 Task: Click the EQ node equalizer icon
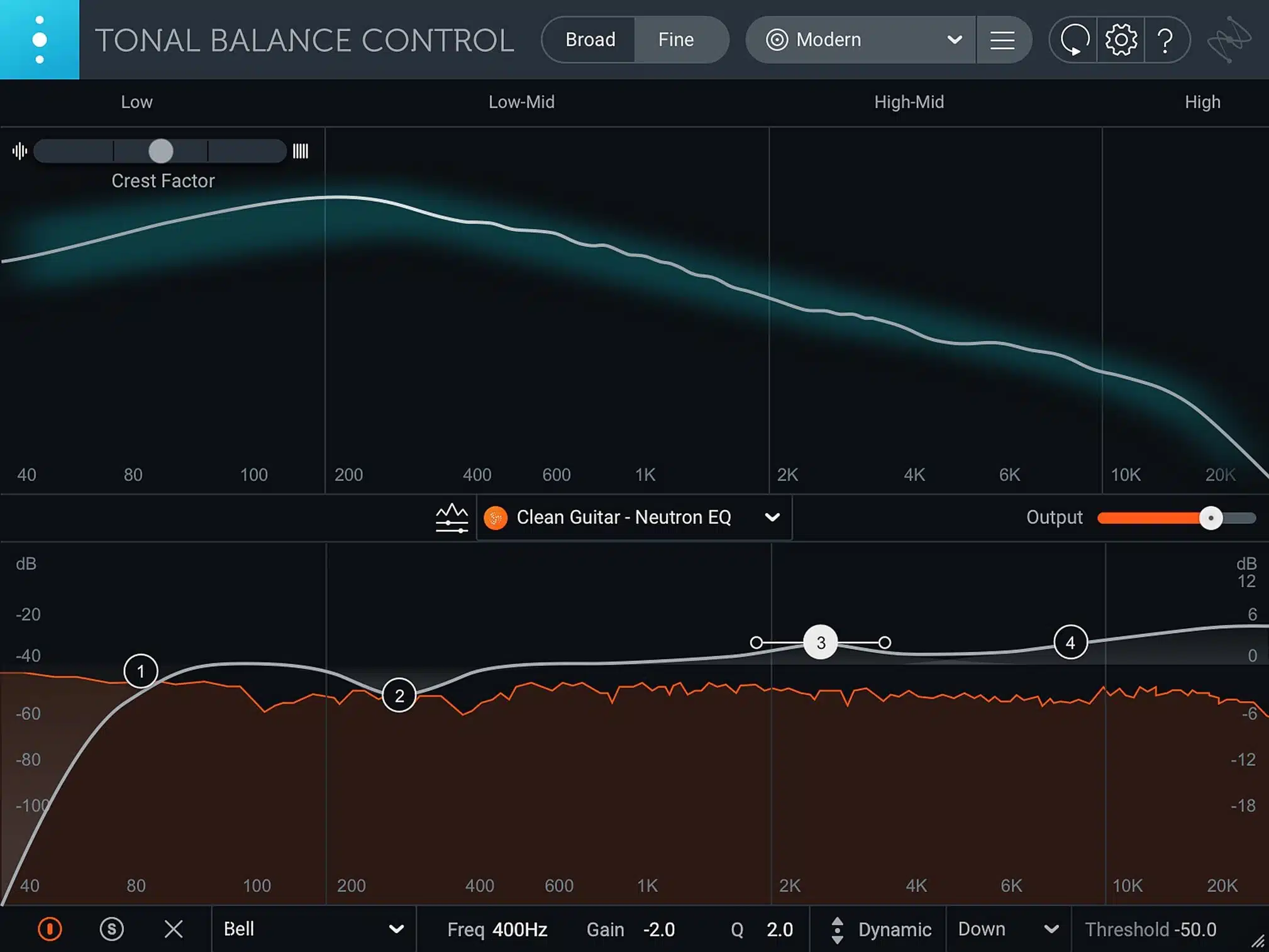[452, 517]
